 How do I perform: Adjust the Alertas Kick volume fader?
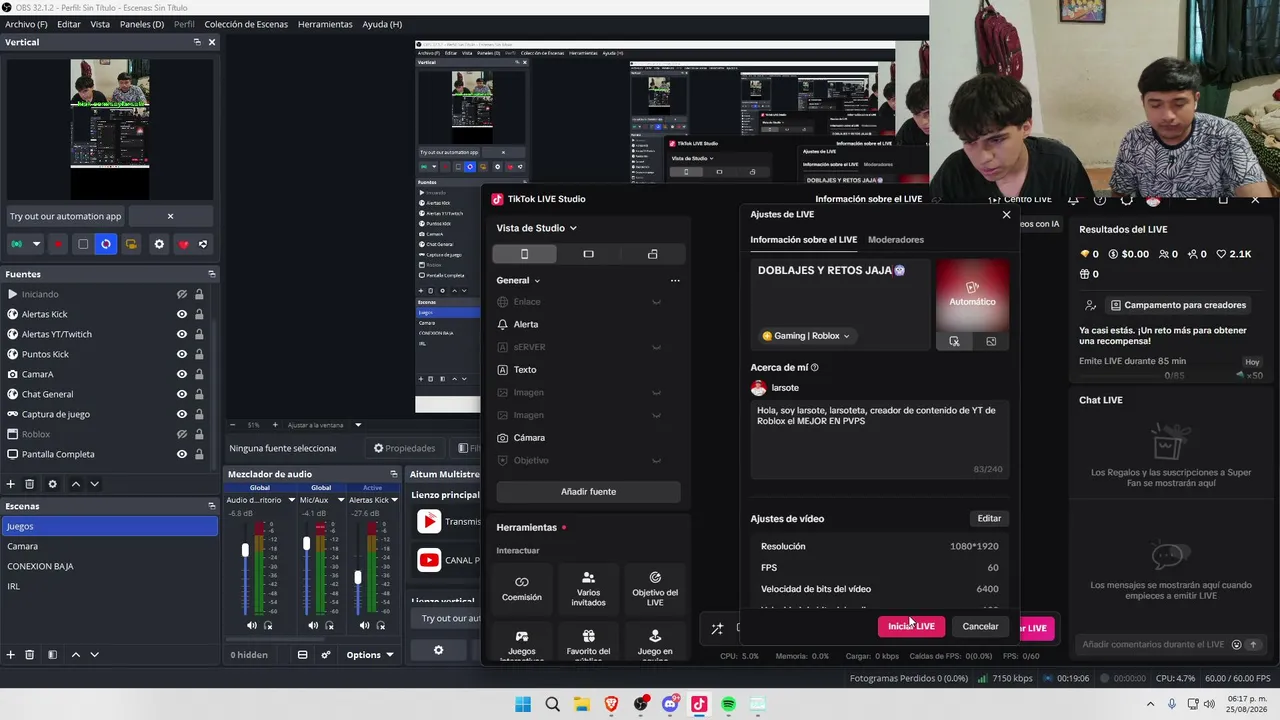point(357,577)
